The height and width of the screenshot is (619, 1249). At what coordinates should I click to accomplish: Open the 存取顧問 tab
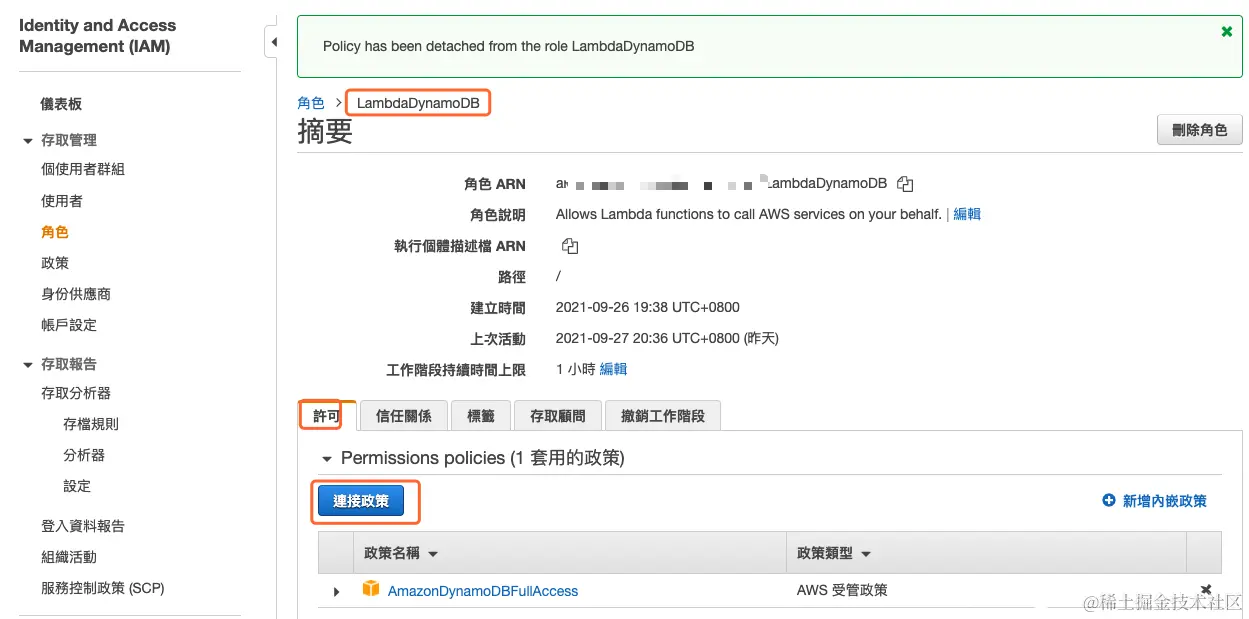558,416
